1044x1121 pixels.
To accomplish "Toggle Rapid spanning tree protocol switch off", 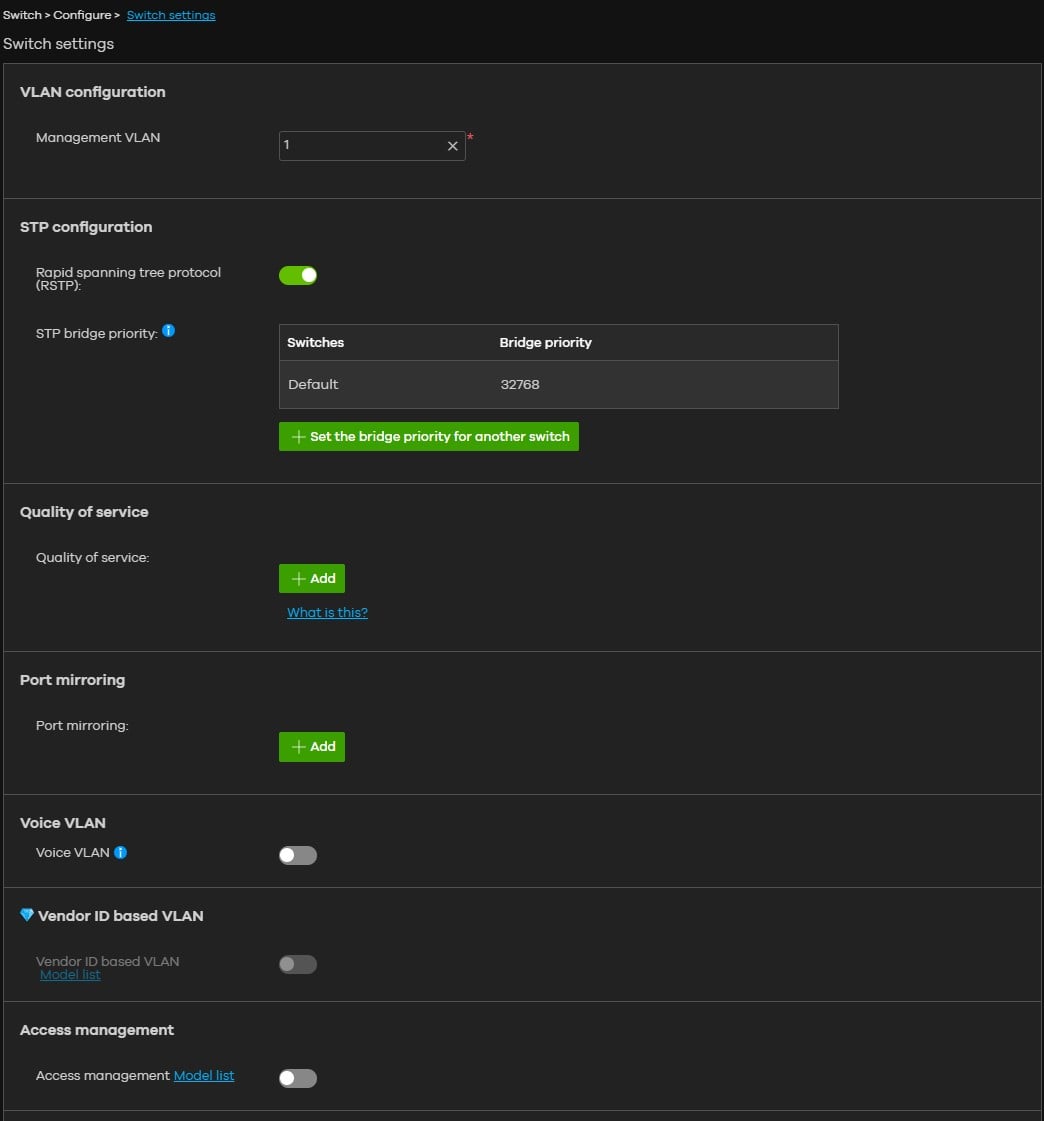I will 298,275.
